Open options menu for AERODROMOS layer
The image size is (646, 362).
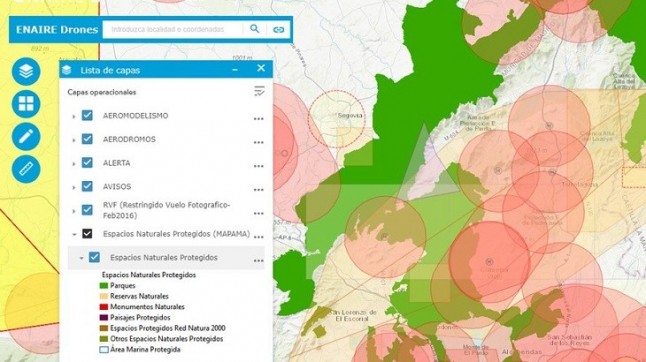click(258, 142)
